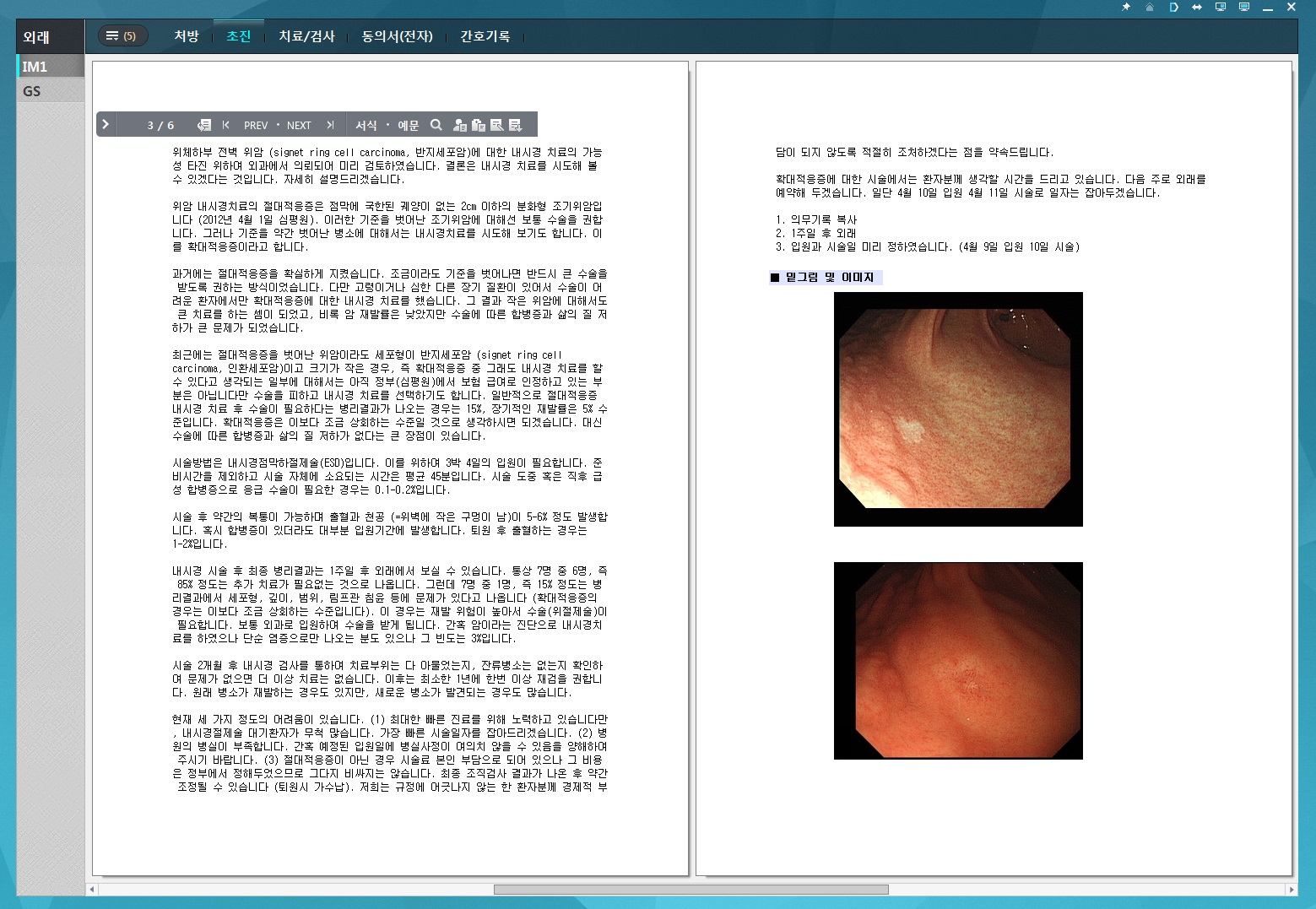
Task: Click the line starting '3. 입원과 시술일'
Action: (x=928, y=246)
